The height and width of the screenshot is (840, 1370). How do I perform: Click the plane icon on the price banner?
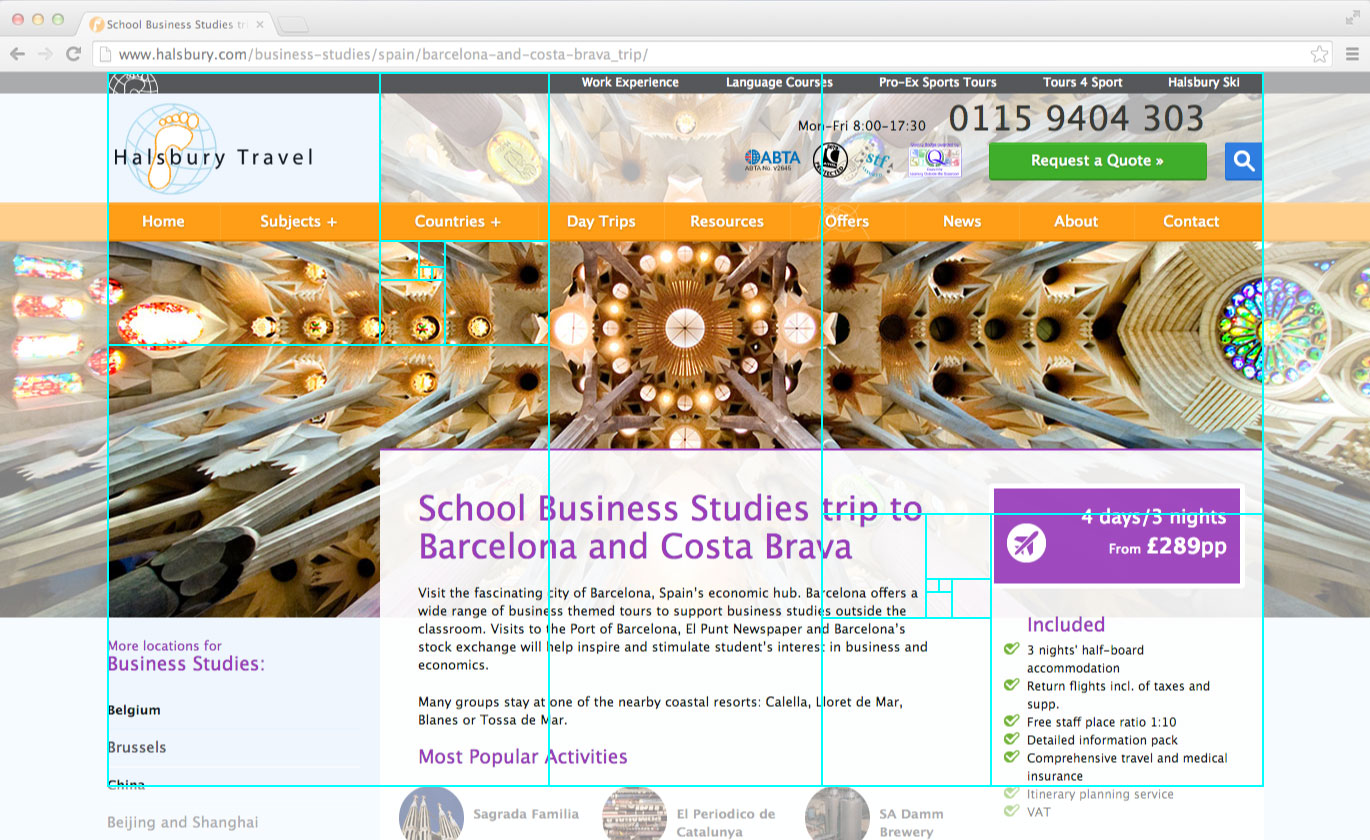tap(1026, 545)
